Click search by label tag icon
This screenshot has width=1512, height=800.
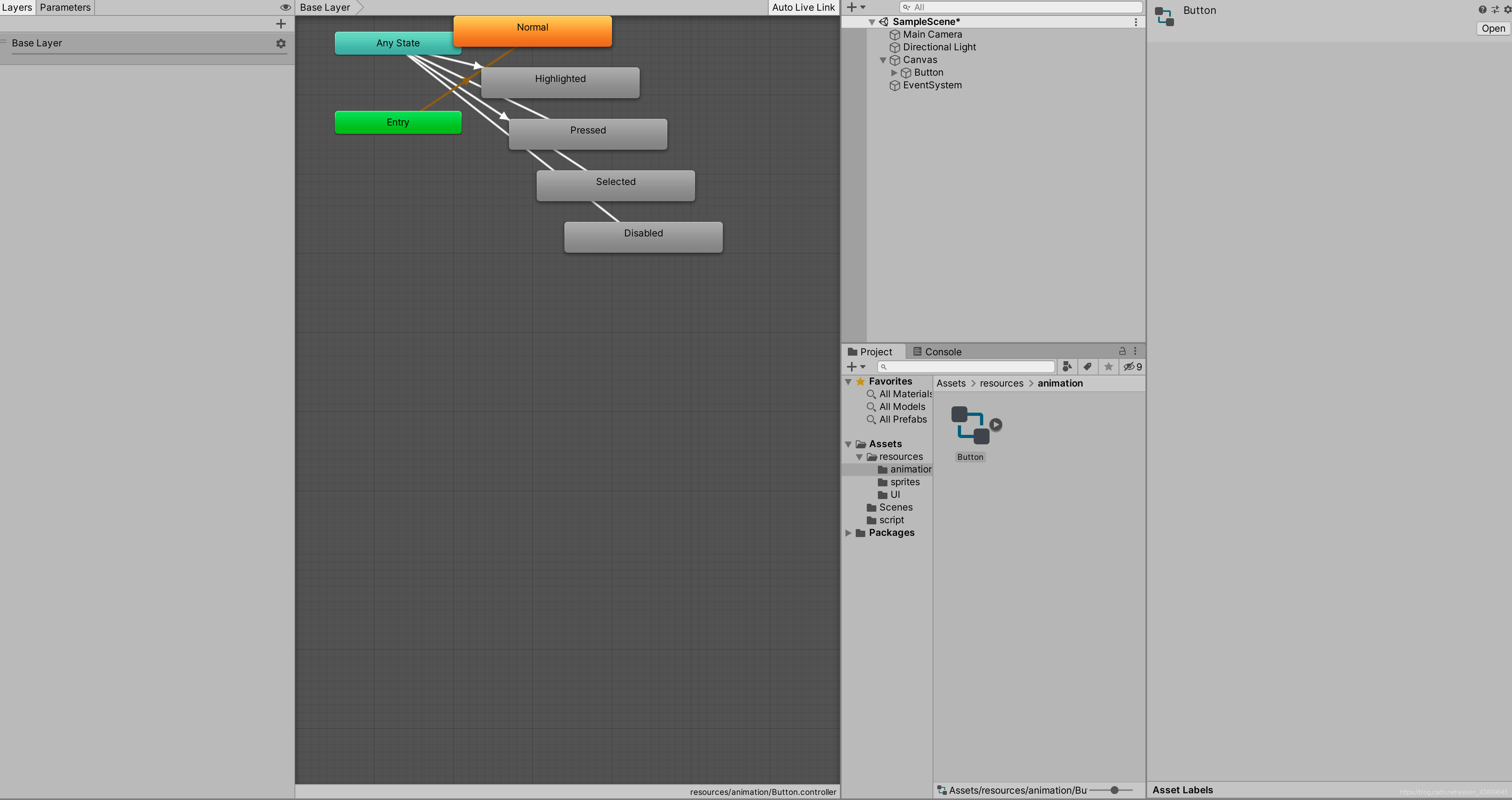(1088, 366)
